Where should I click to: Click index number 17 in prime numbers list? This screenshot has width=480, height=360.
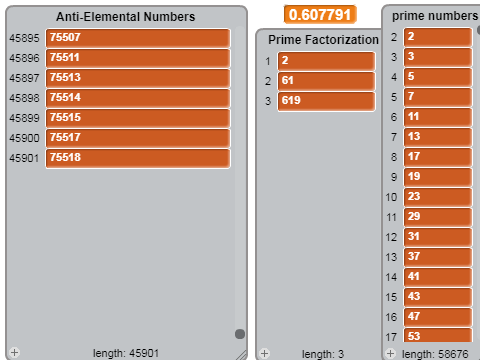[x=391, y=337]
